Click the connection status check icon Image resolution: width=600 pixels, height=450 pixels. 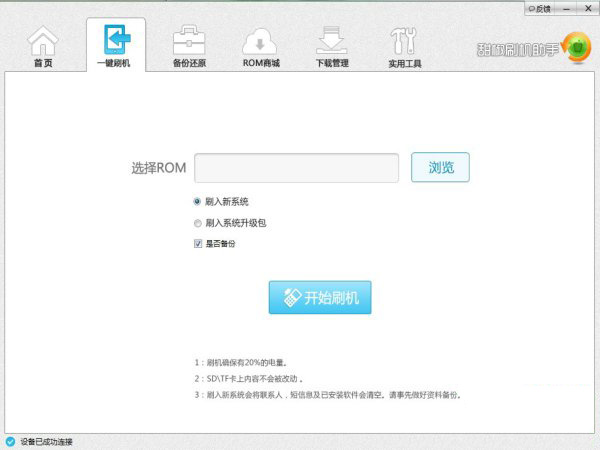(9, 441)
